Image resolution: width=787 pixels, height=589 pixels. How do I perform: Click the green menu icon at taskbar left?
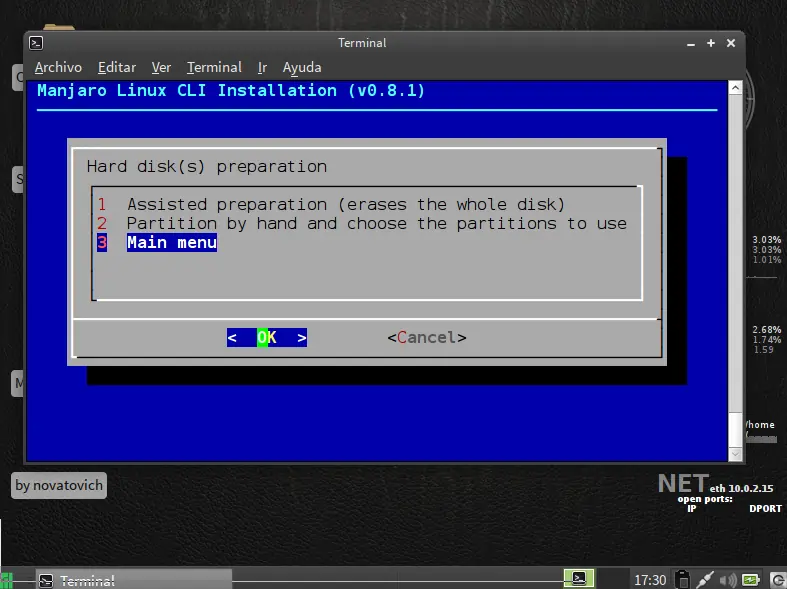(x=7, y=580)
